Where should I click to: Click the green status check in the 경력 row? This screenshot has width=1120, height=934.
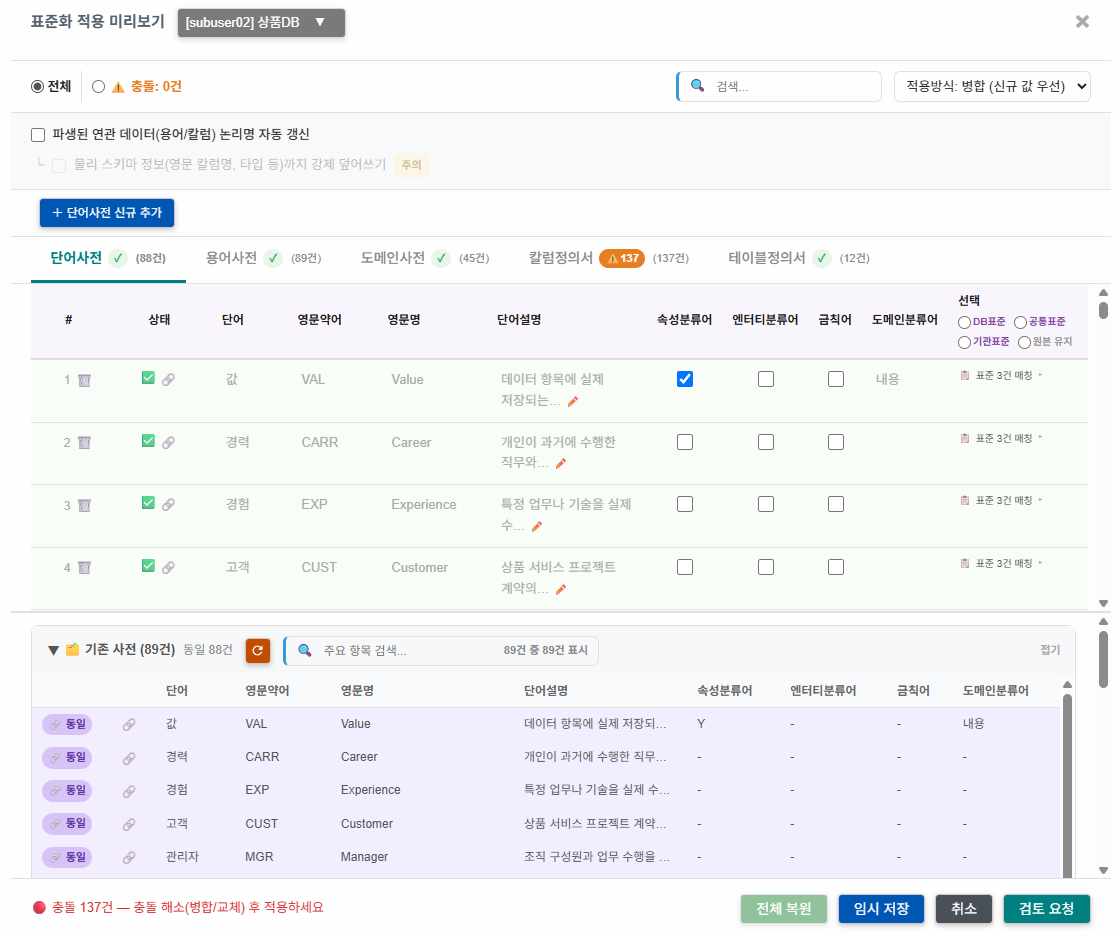pyautogui.click(x=148, y=441)
